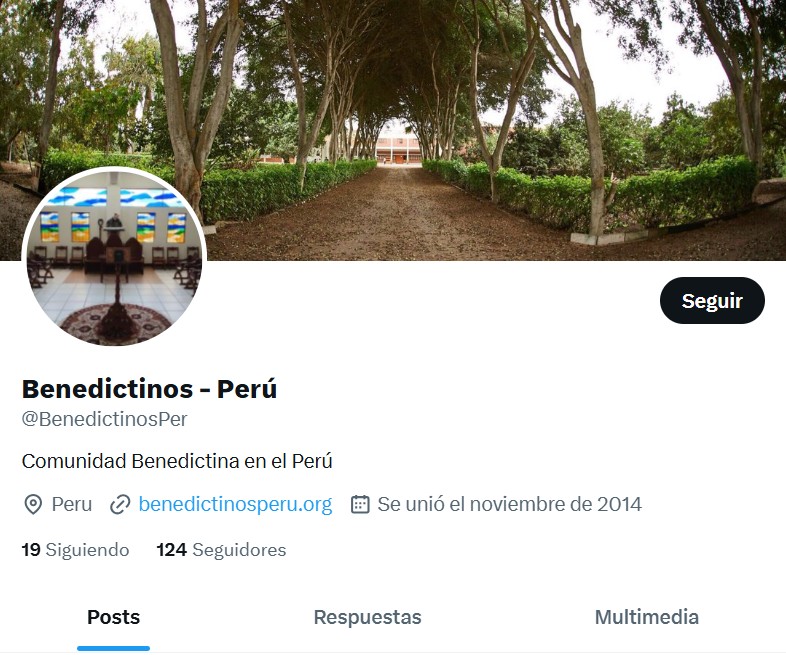Click the Peru location text
Image resolution: width=786 pixels, height=655 pixels.
pyautogui.click(x=72, y=504)
